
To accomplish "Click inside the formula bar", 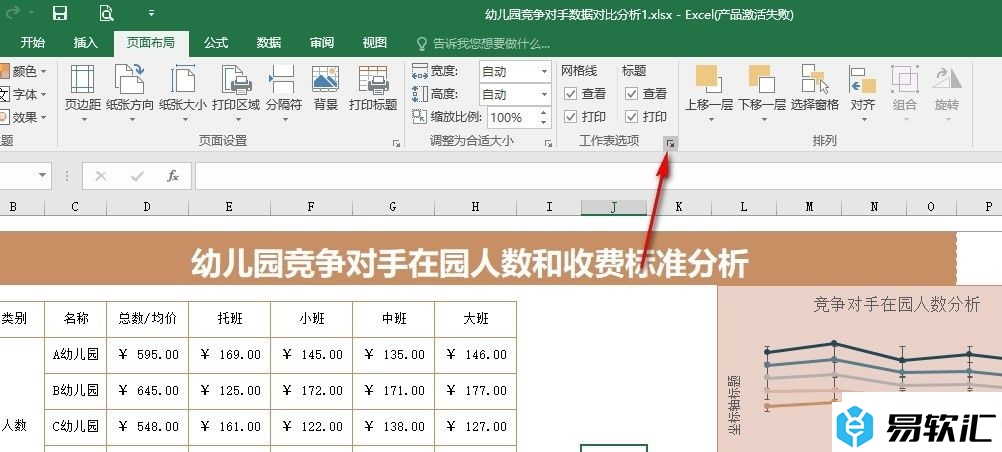I will (x=598, y=176).
